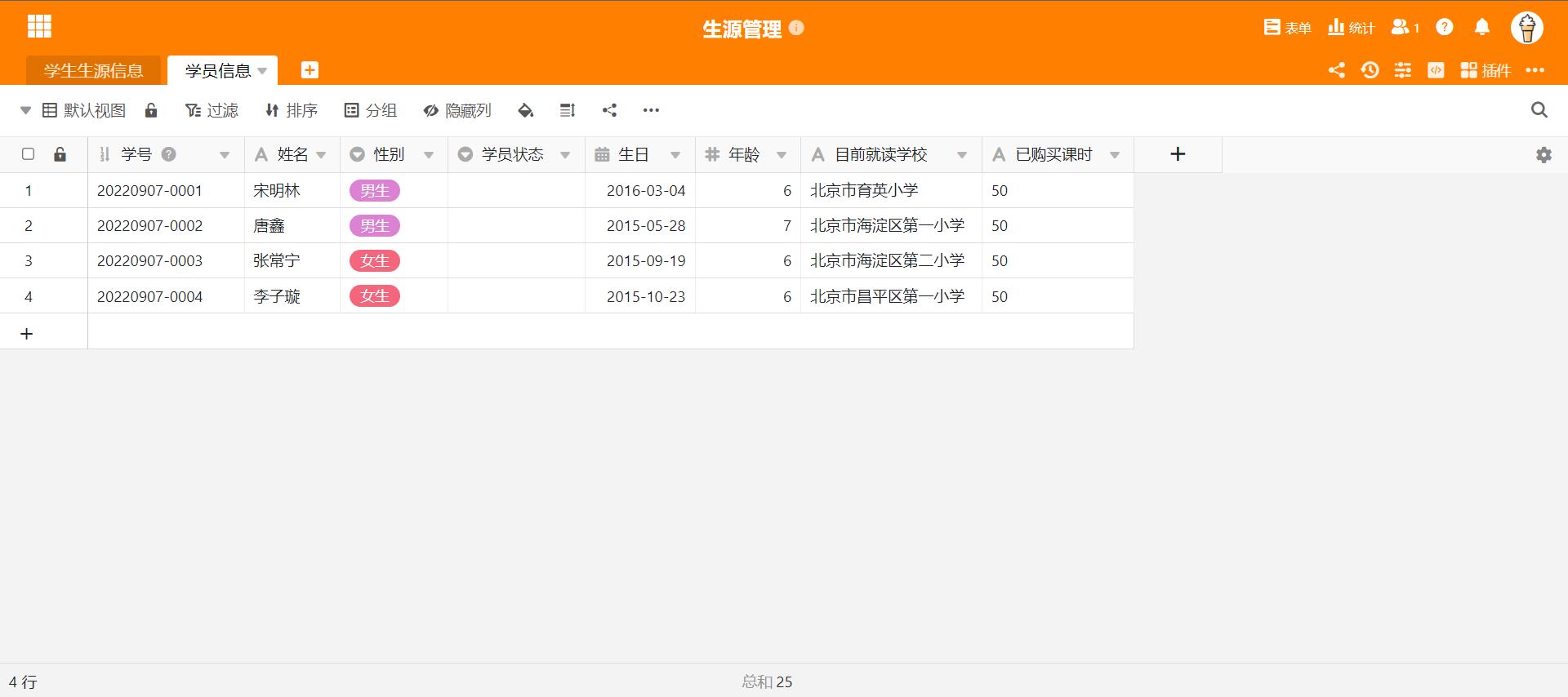Open the 插件 plugins button

tap(1486, 70)
